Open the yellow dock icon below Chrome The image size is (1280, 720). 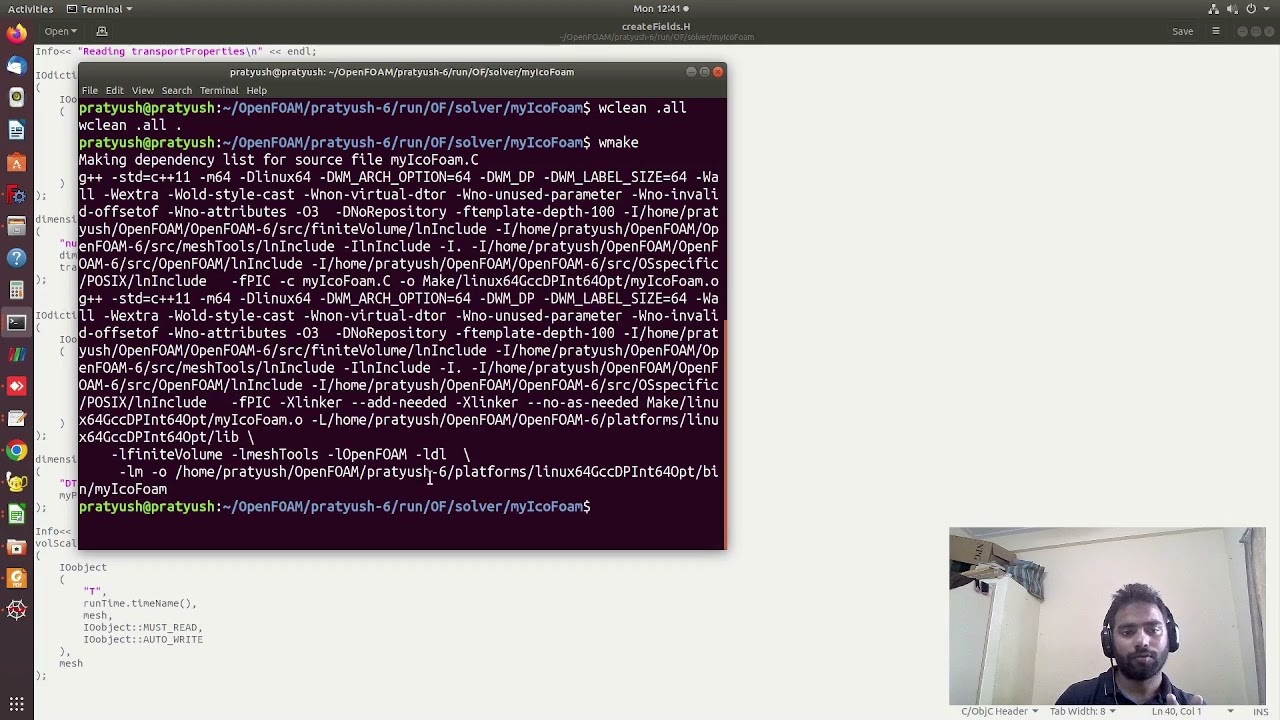coord(16,483)
